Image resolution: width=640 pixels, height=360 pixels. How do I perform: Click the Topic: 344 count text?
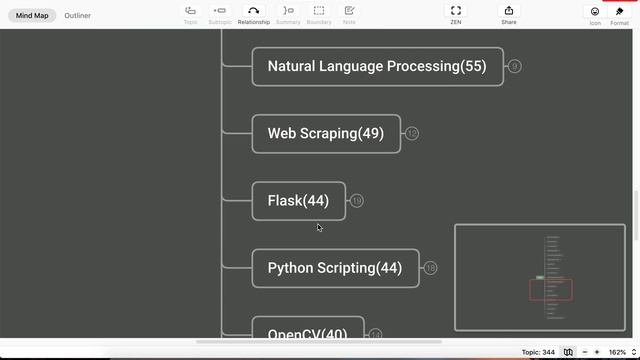tap(538, 352)
